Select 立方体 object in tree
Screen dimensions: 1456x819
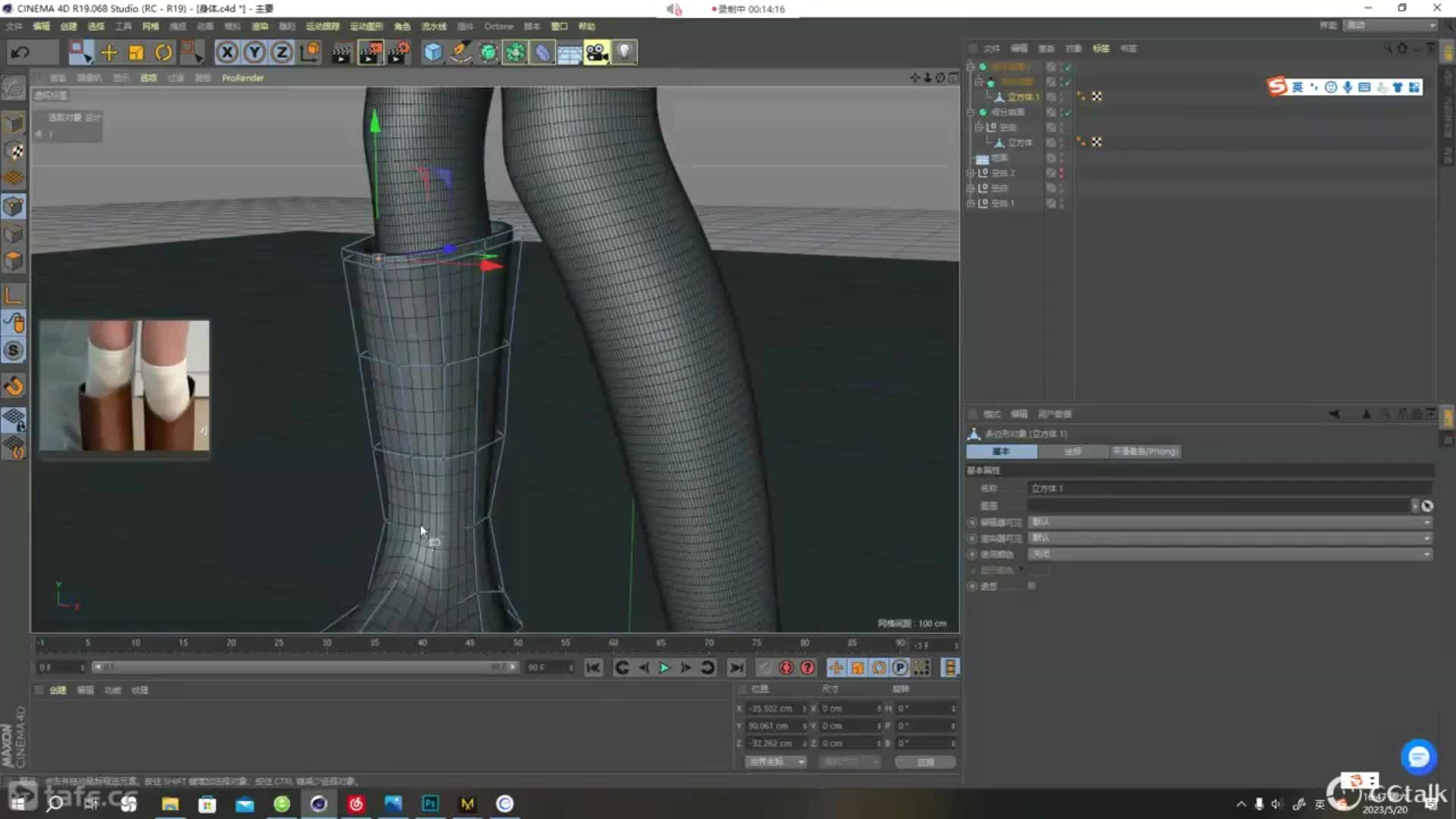(1019, 143)
